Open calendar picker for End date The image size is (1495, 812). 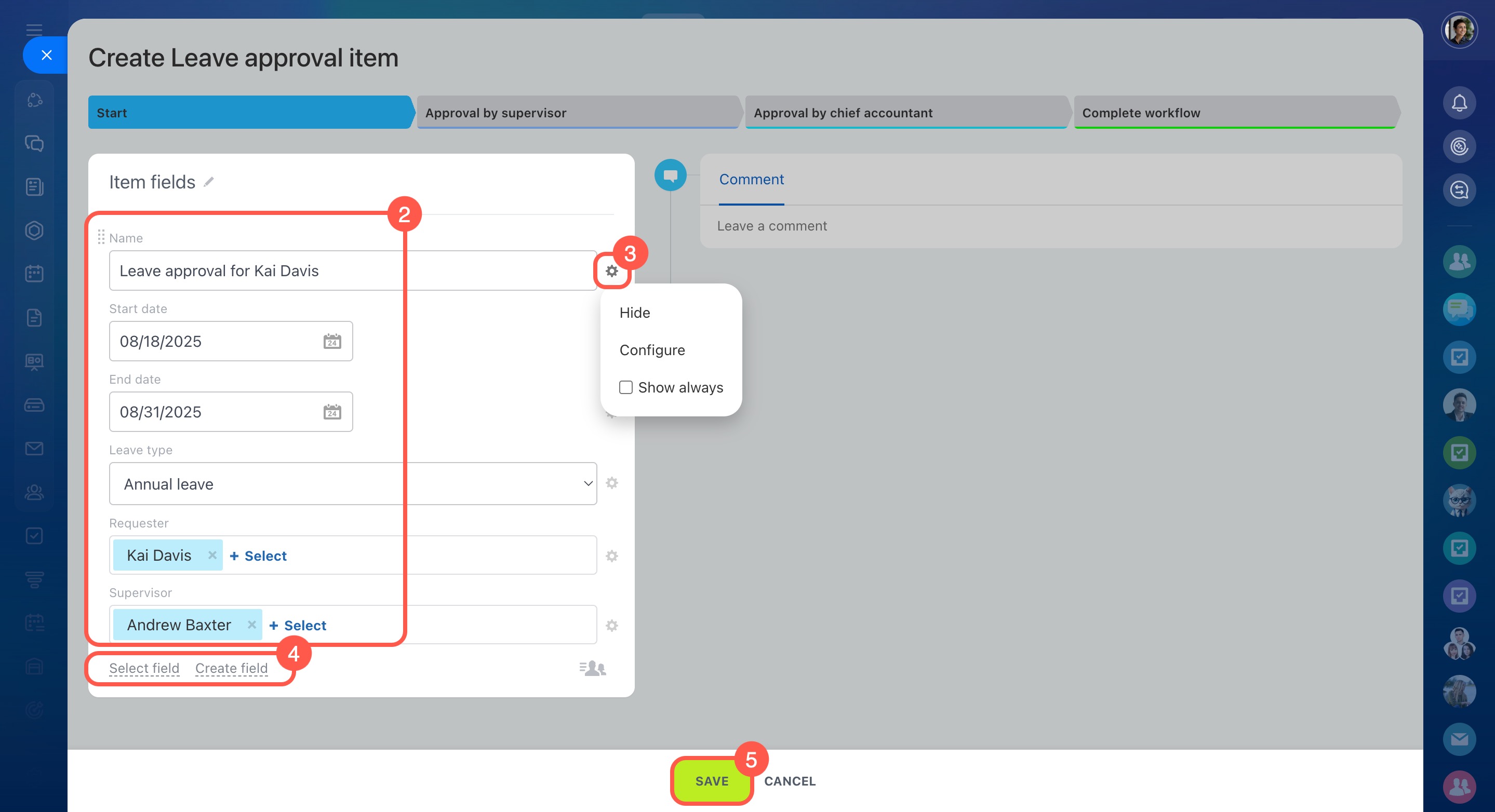[x=332, y=412]
